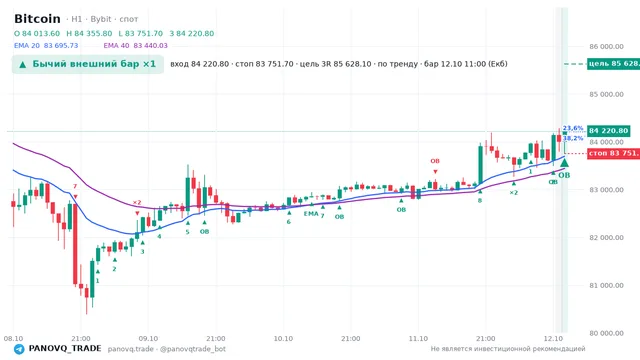
Task: Click the 82 000.00 price axis label
Action: coord(607,238)
